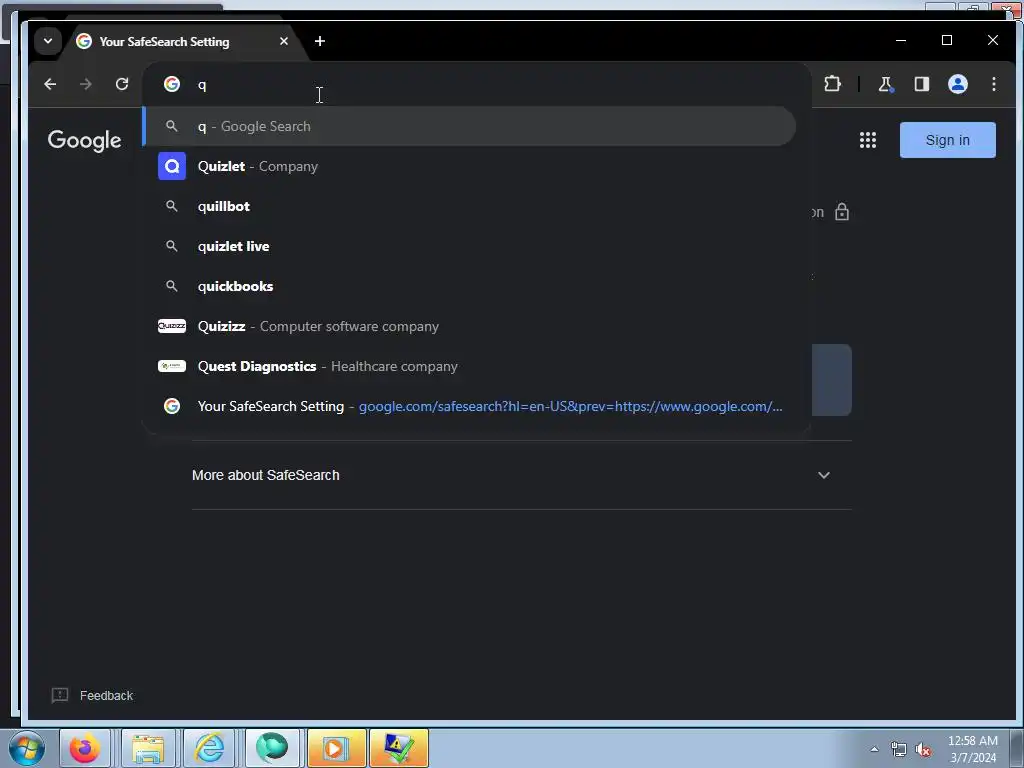The width and height of the screenshot is (1024, 768).
Task: Open Chrome three-dot menu
Action: coord(993,84)
